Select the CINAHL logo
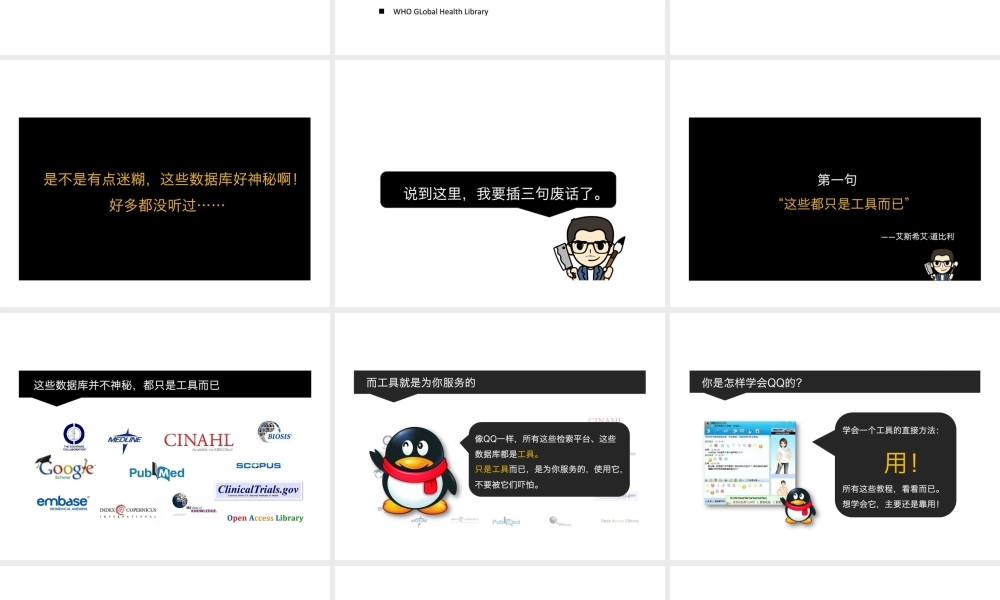The image size is (1000, 600). coord(198,441)
